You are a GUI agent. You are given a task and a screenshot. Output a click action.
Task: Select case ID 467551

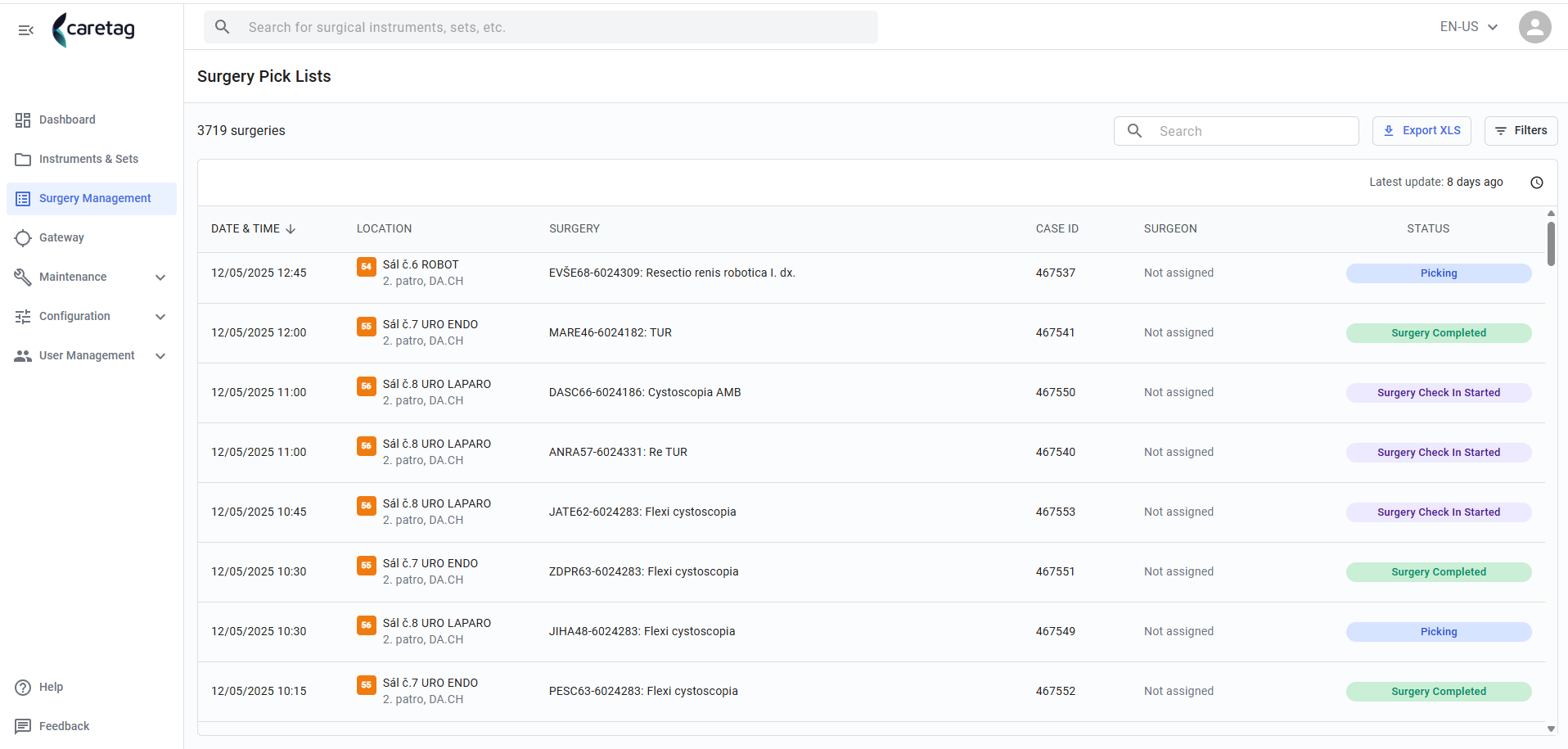1055,572
